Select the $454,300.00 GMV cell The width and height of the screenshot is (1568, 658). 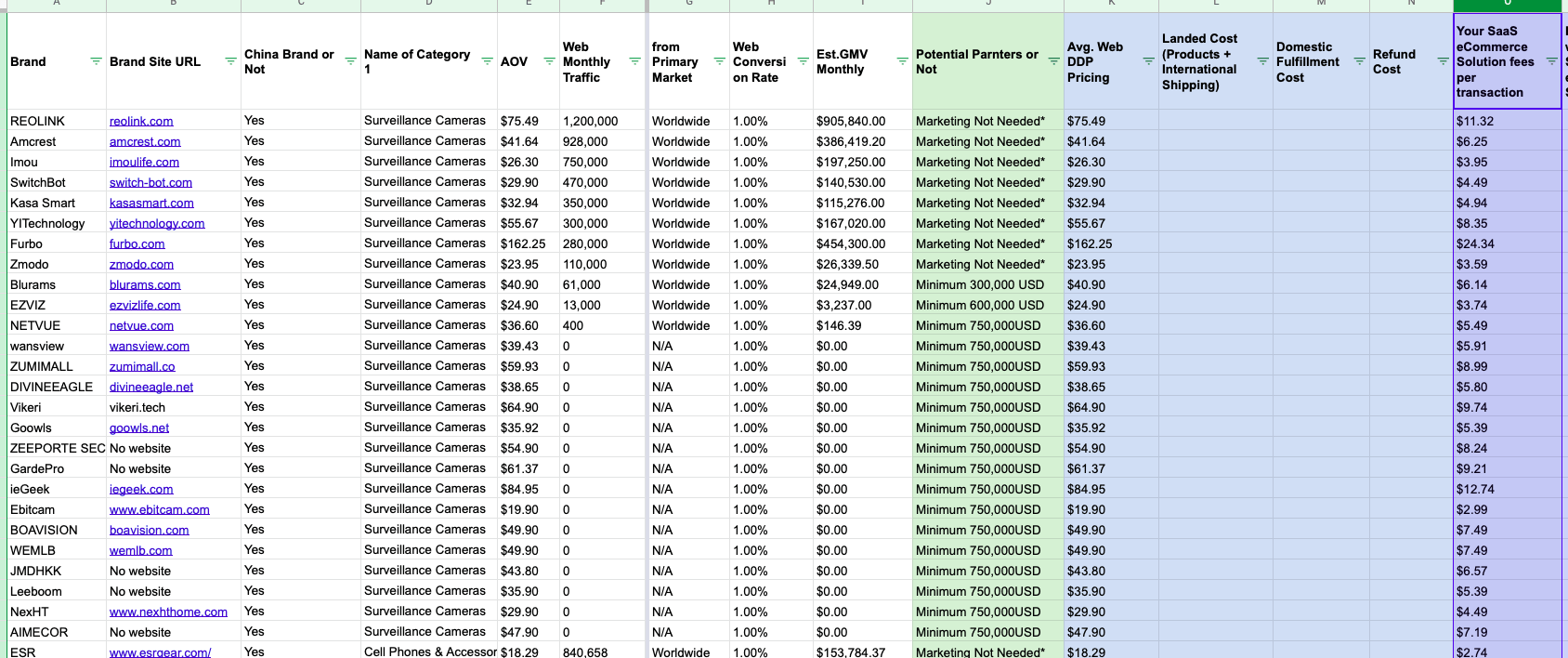coord(863,243)
